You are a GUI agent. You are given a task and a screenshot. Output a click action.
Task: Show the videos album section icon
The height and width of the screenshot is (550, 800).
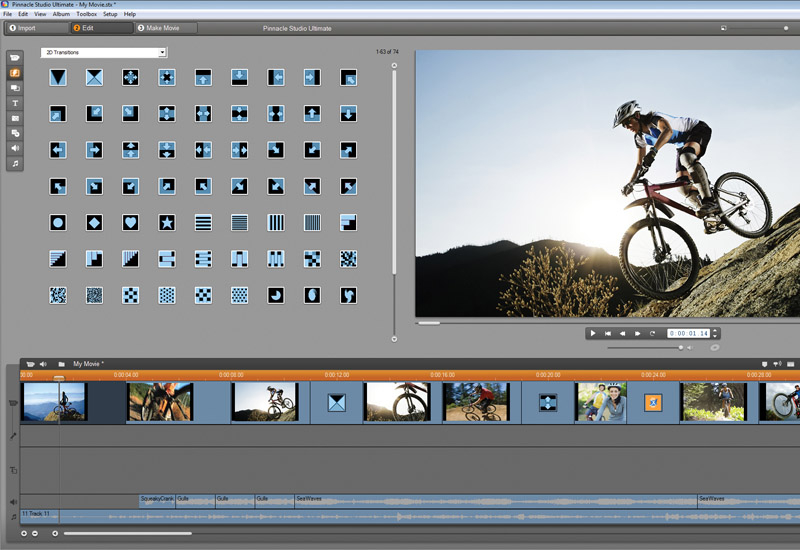pyautogui.click(x=15, y=58)
